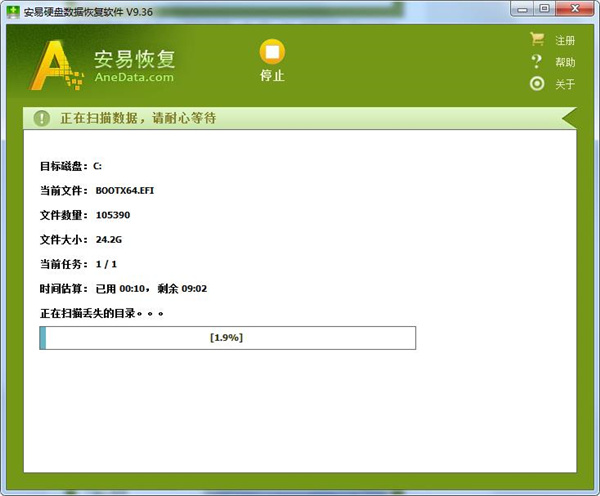Click the scan progress bar at 1.9%
Screen dimensions: 600x496
(x=227, y=338)
